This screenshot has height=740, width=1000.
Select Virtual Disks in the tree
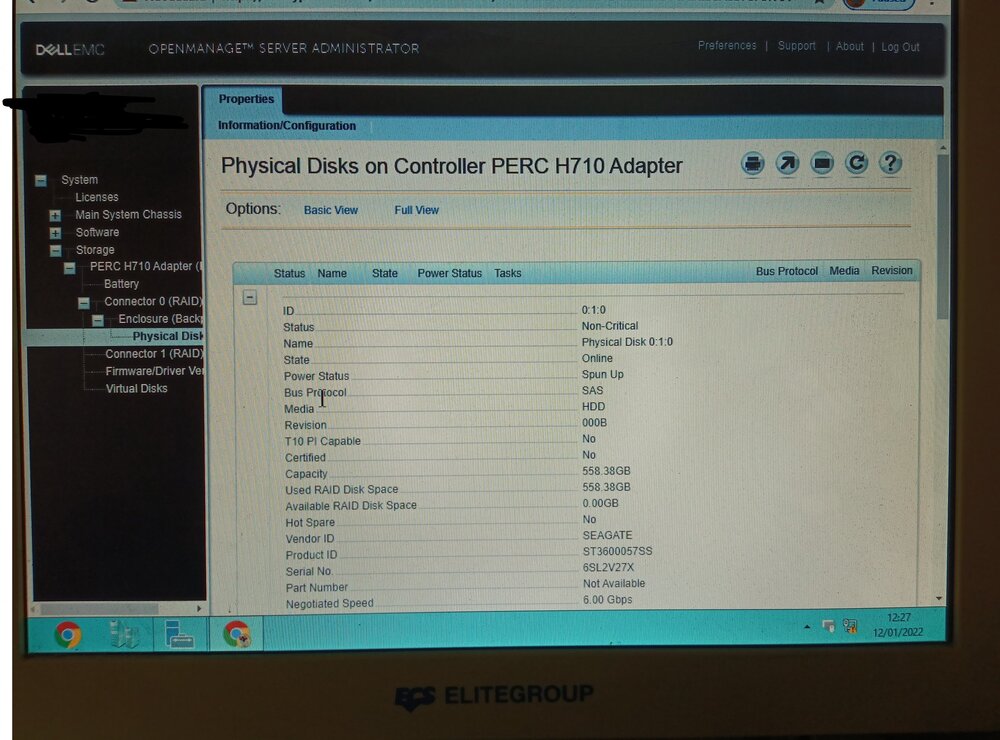click(x=136, y=388)
